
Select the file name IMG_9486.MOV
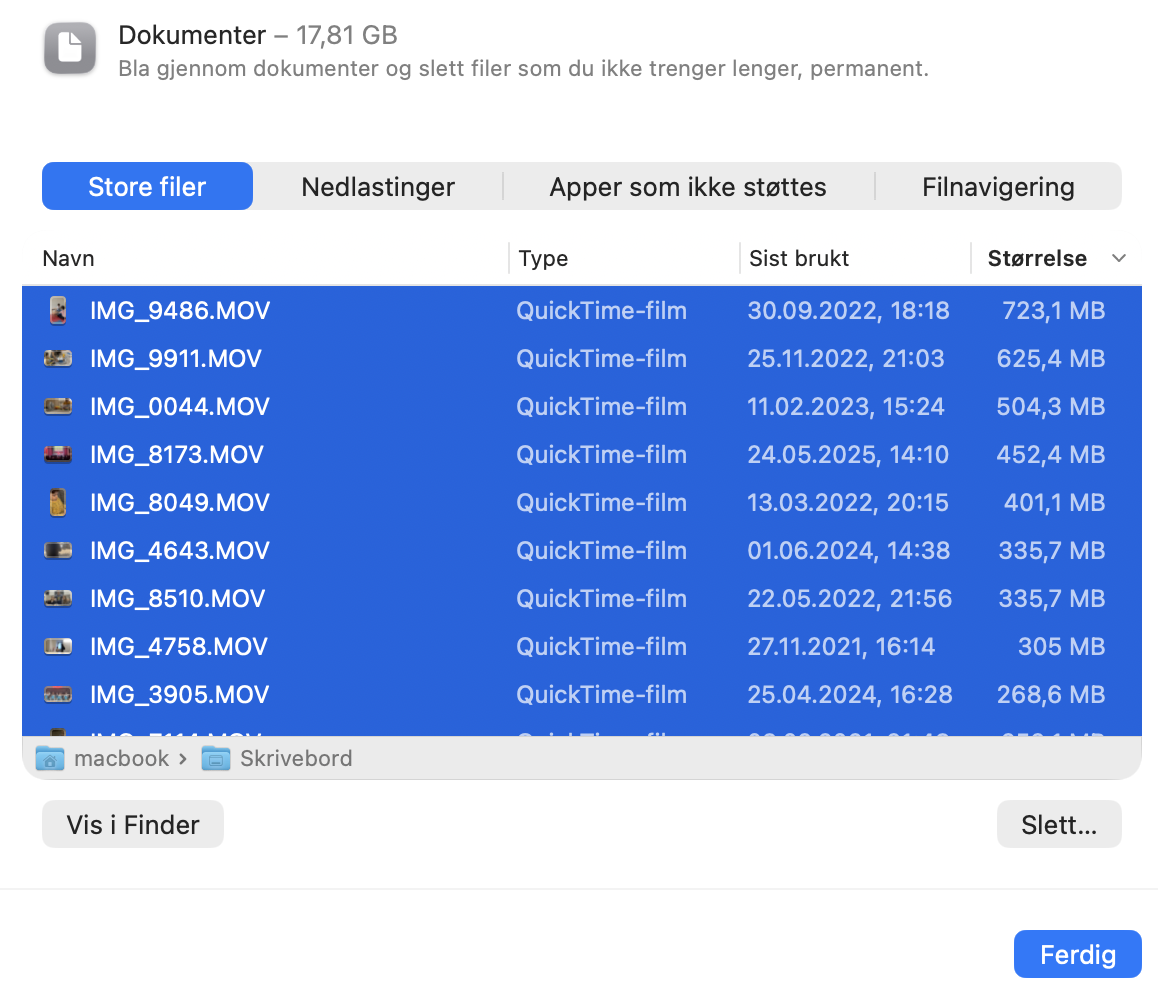[180, 311]
